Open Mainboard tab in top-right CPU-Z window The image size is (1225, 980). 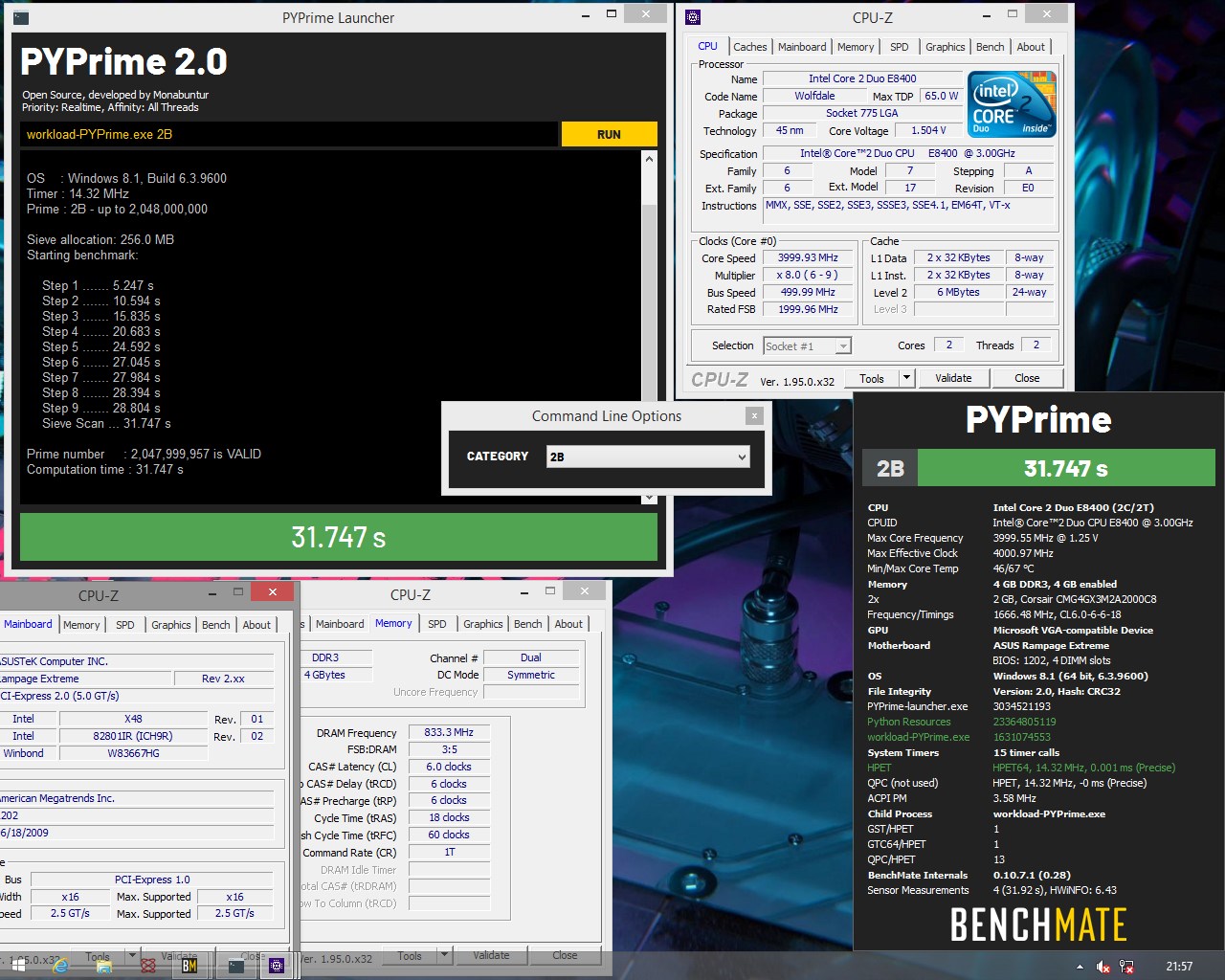[802, 47]
